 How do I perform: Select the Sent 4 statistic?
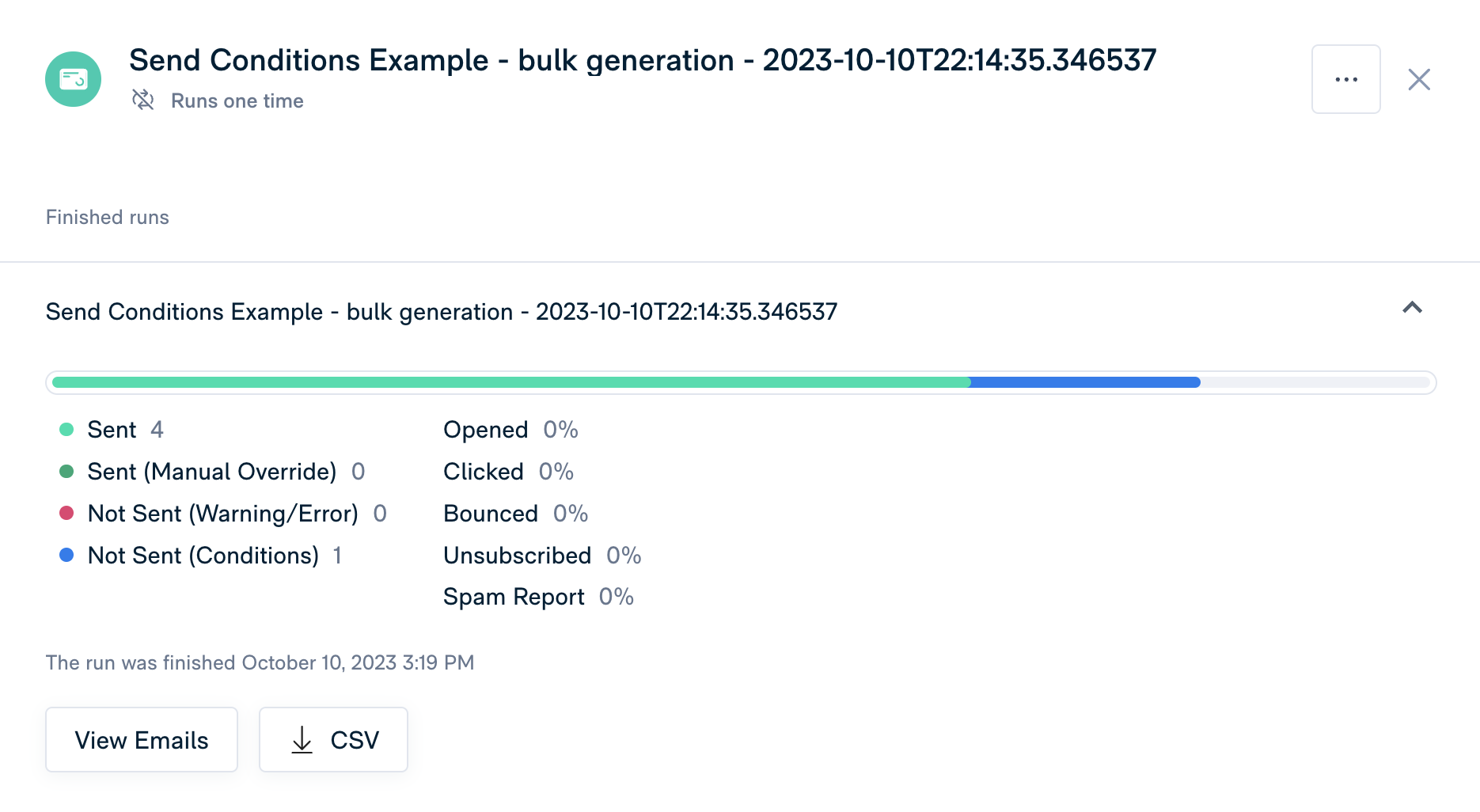coord(125,430)
